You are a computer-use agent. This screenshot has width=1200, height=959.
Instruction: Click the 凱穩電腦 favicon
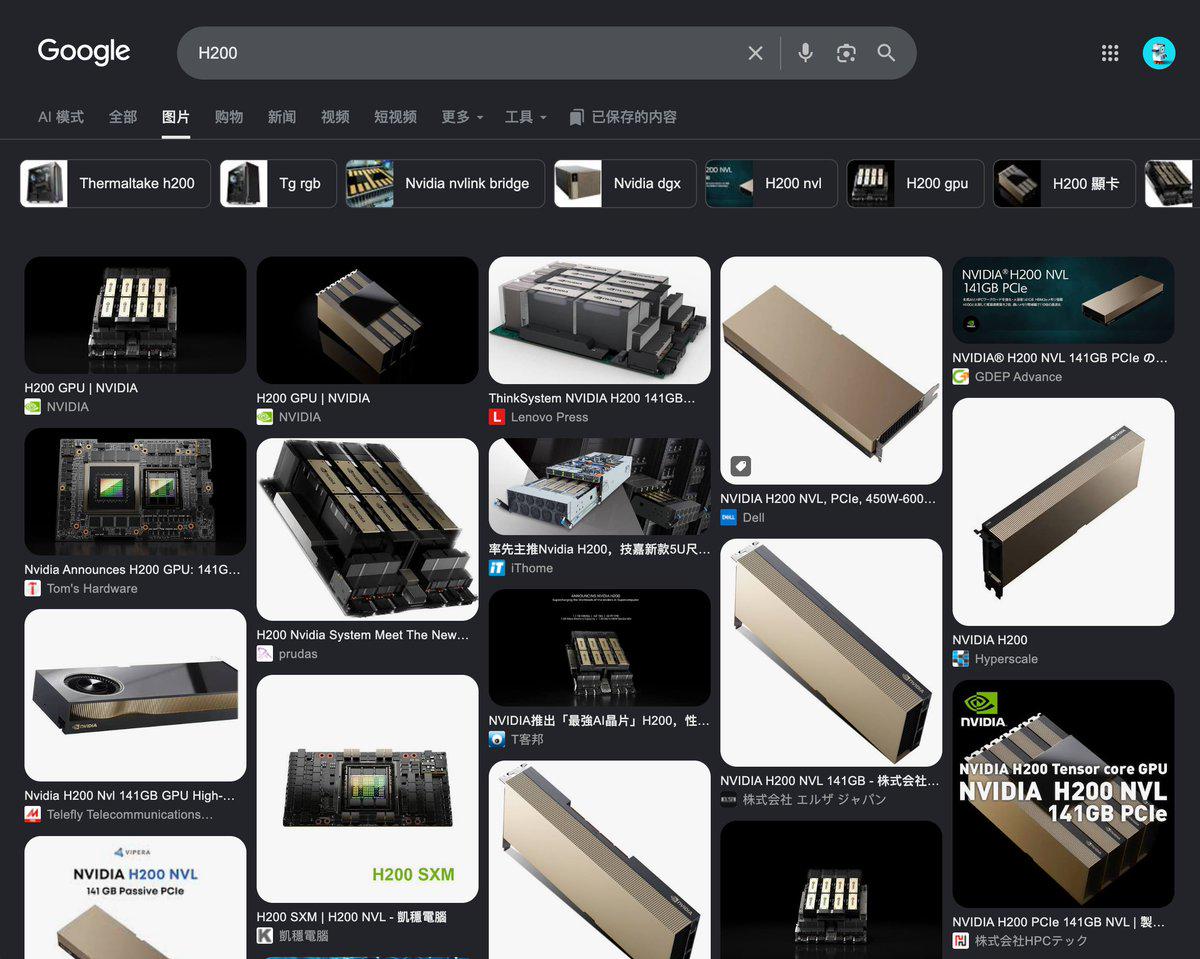265,936
